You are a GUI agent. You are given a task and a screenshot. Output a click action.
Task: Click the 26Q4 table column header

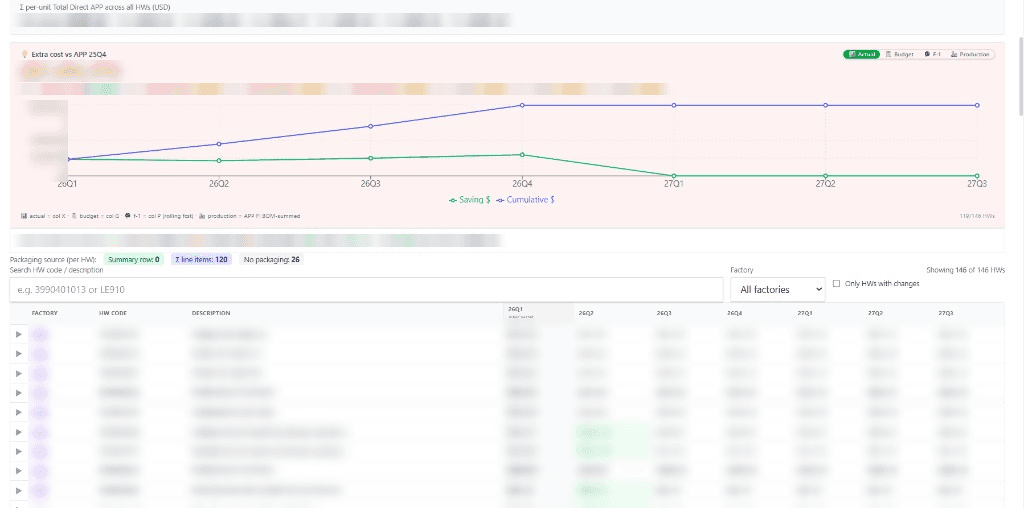[x=735, y=313]
